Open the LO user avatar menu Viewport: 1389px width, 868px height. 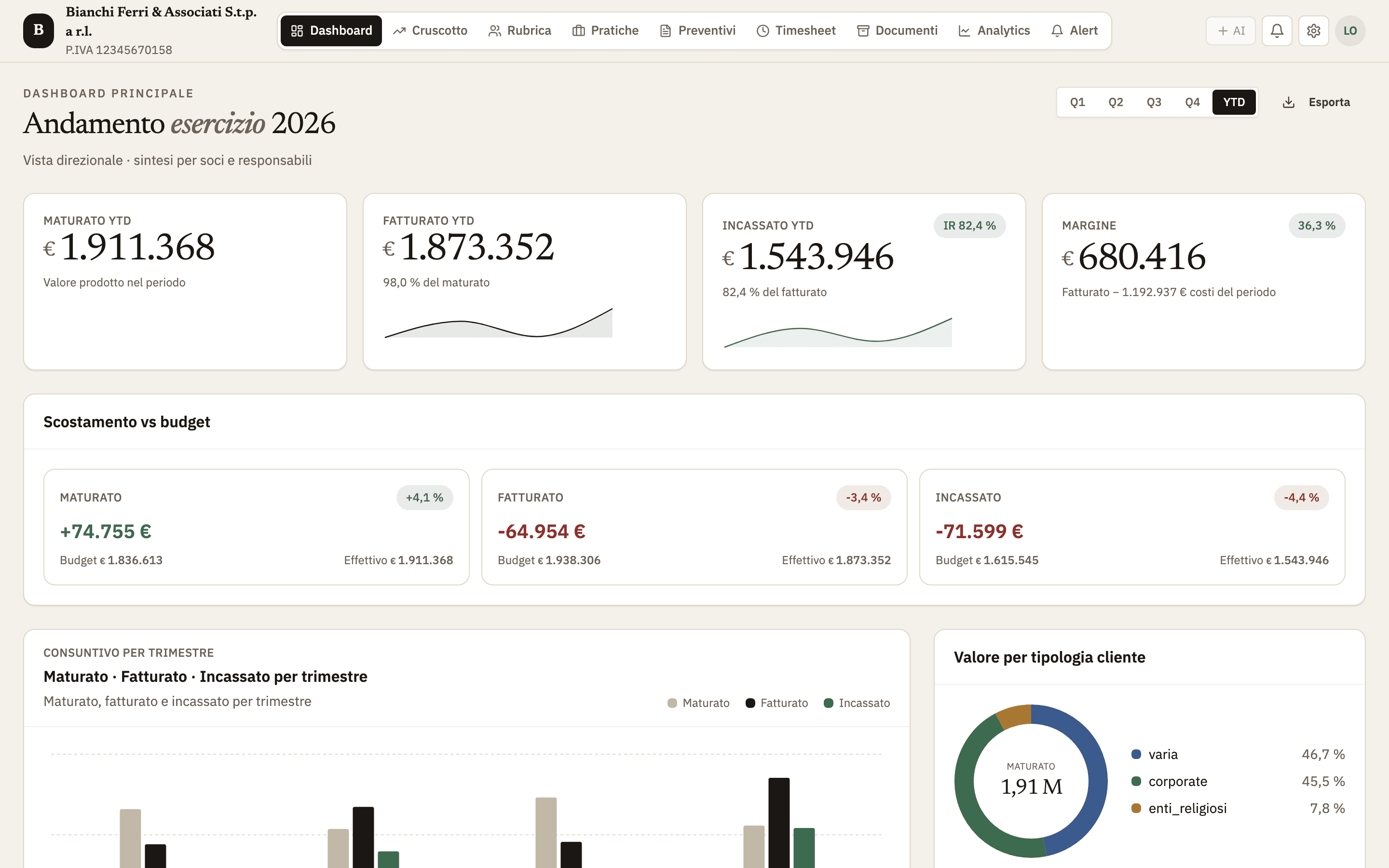click(1350, 30)
